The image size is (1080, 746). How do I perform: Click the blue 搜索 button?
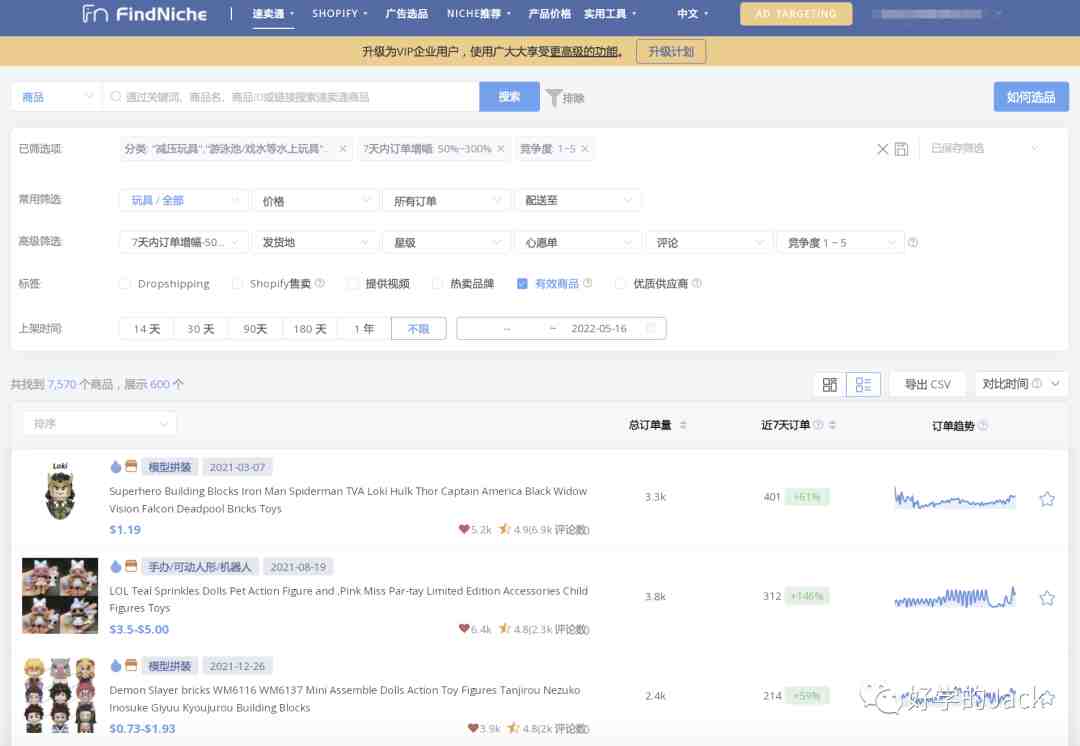coord(509,97)
